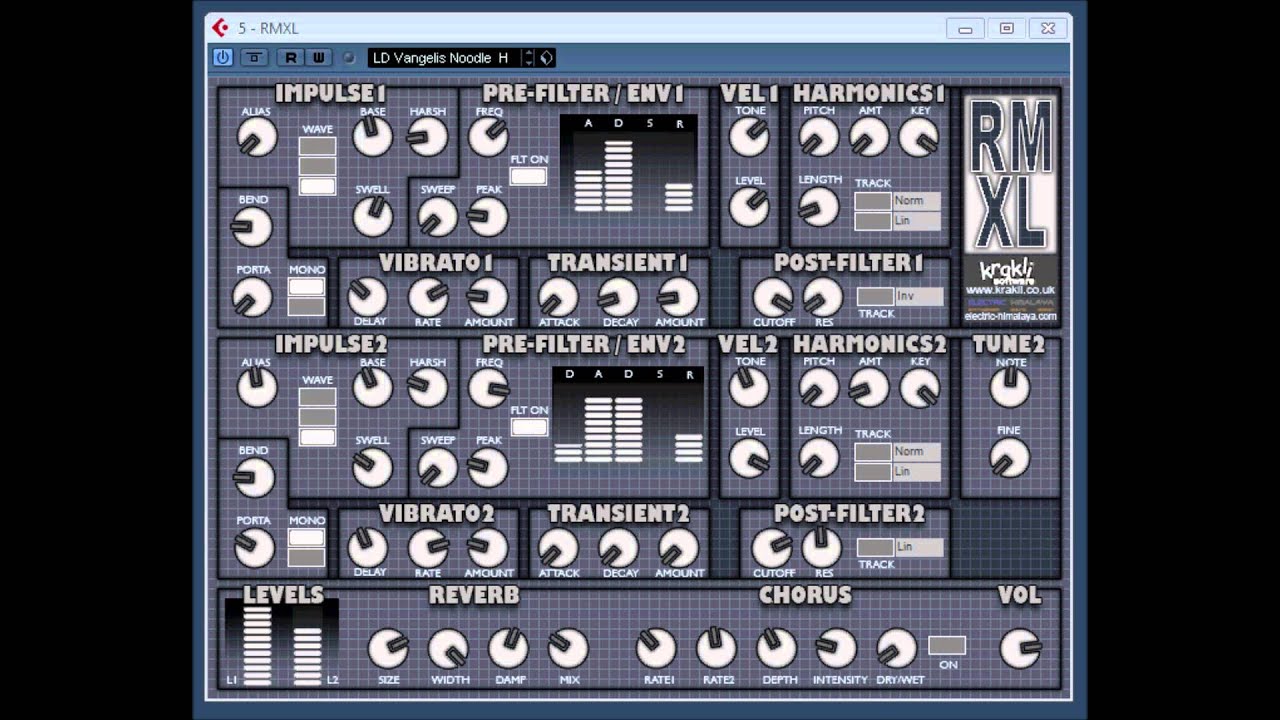The height and width of the screenshot is (720, 1280).
Task: Select the top WAVE button in Impulse1
Action: point(318,146)
